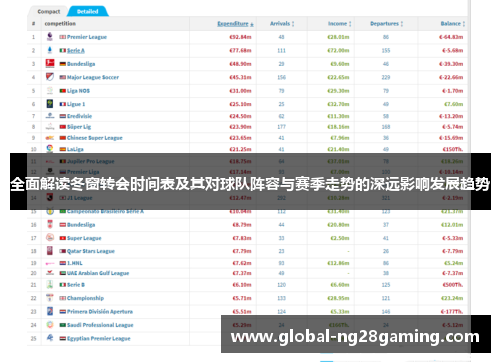Open the Championship competition link
Screen dimensions: 500x362
click(85, 298)
